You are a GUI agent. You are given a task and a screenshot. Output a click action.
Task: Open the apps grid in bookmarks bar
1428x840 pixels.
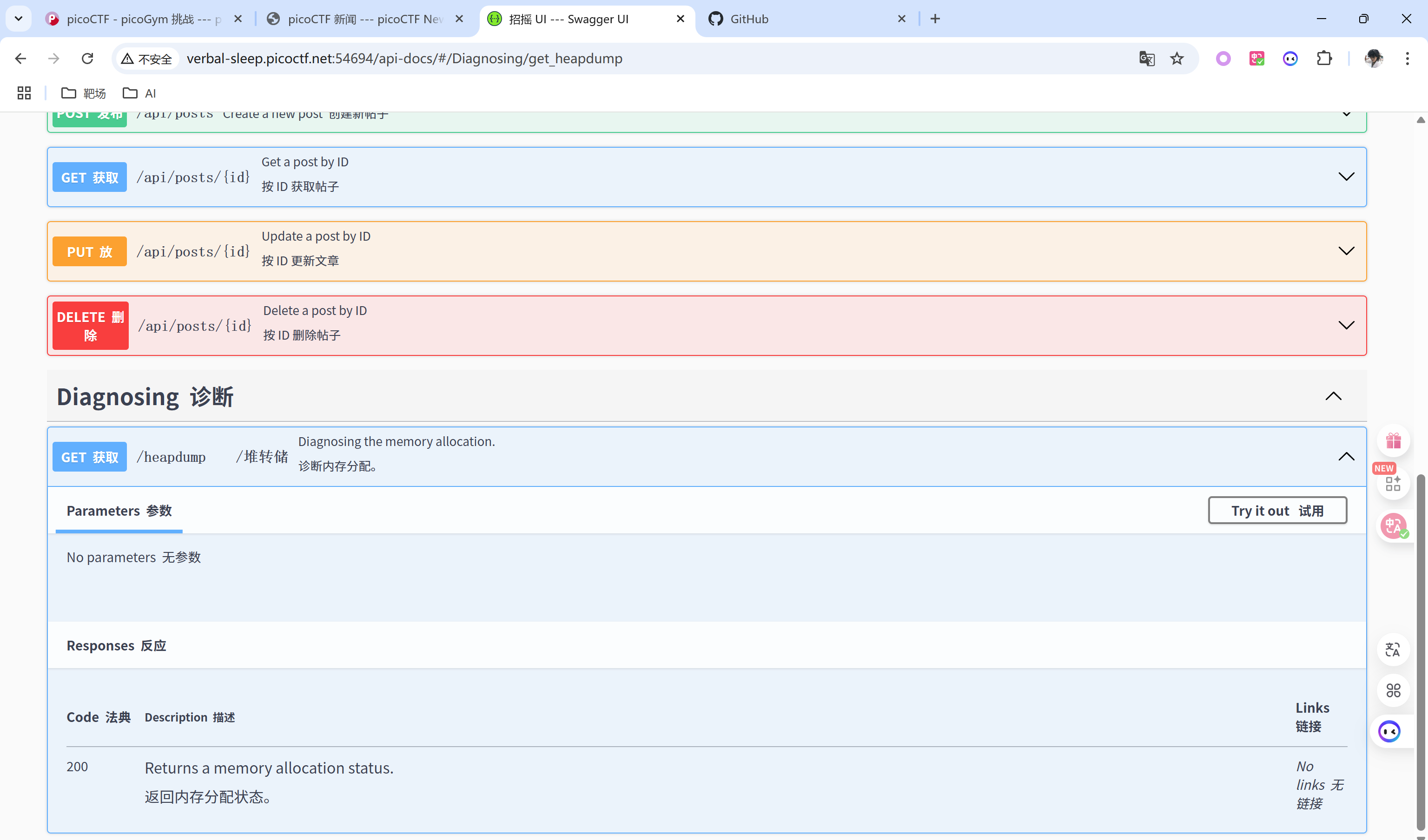click(24, 93)
